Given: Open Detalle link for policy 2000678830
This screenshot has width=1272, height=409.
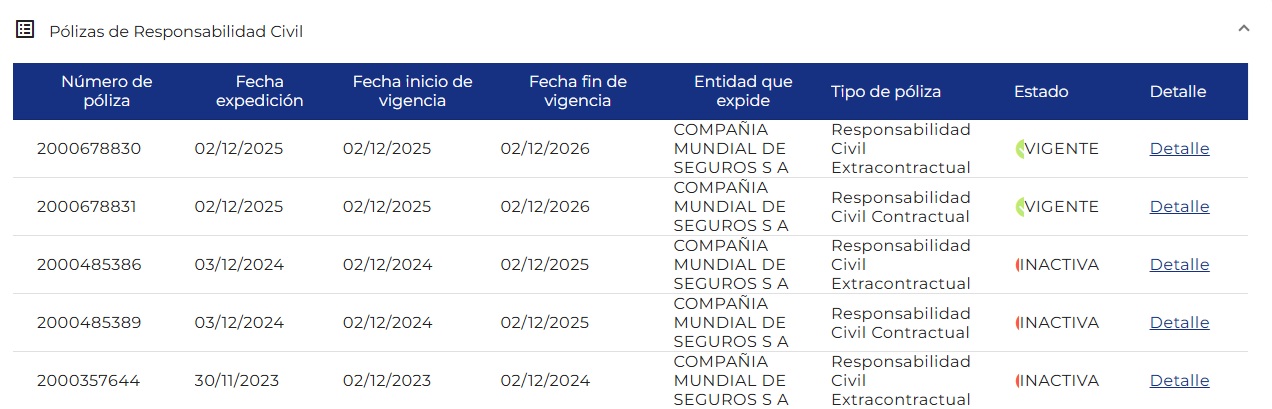Looking at the screenshot, I should (x=1179, y=149).
